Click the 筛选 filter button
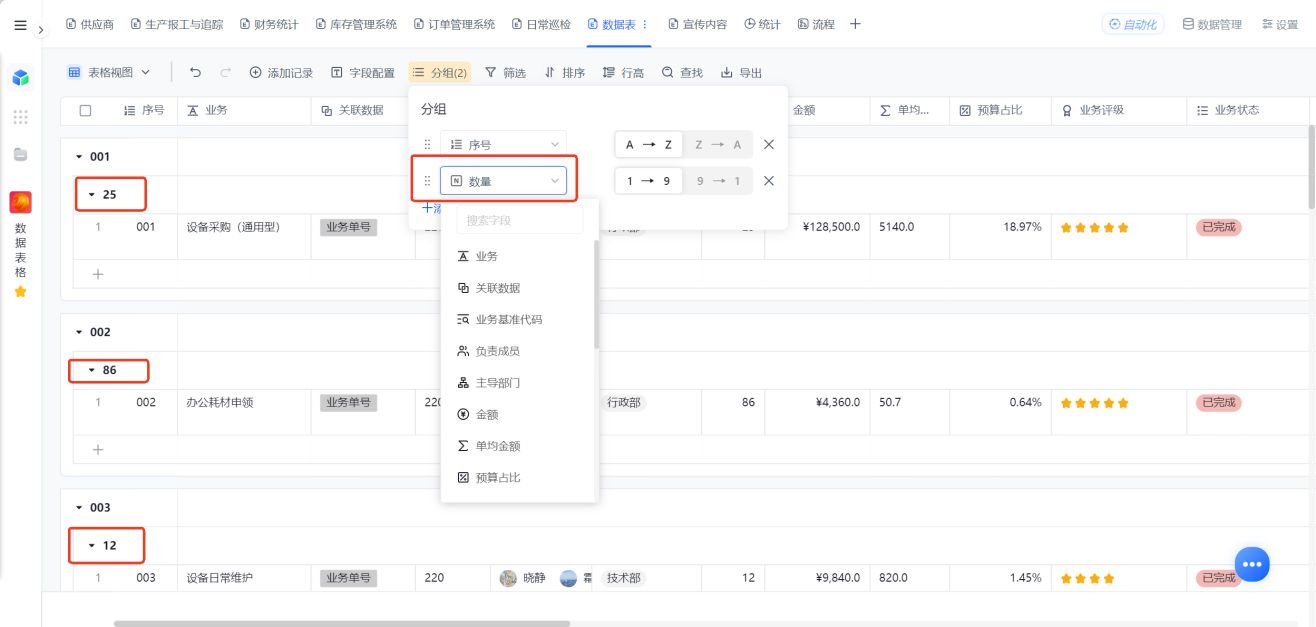This screenshot has height=627, width=1316. point(505,72)
